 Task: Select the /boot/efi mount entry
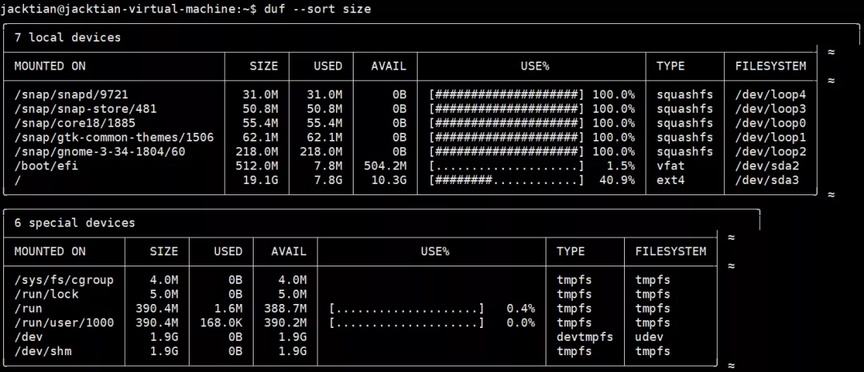coord(46,166)
